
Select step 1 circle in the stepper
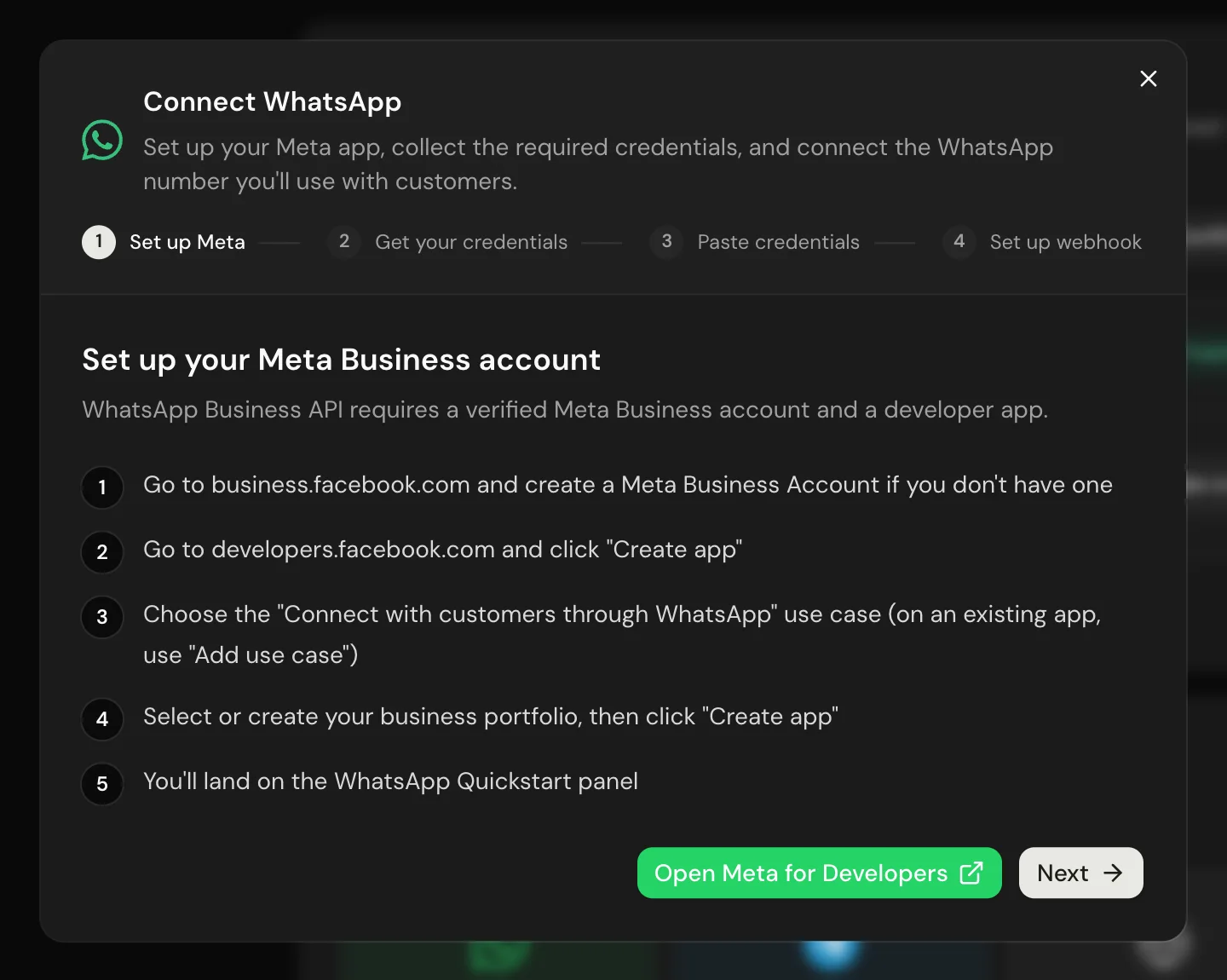[x=99, y=242]
